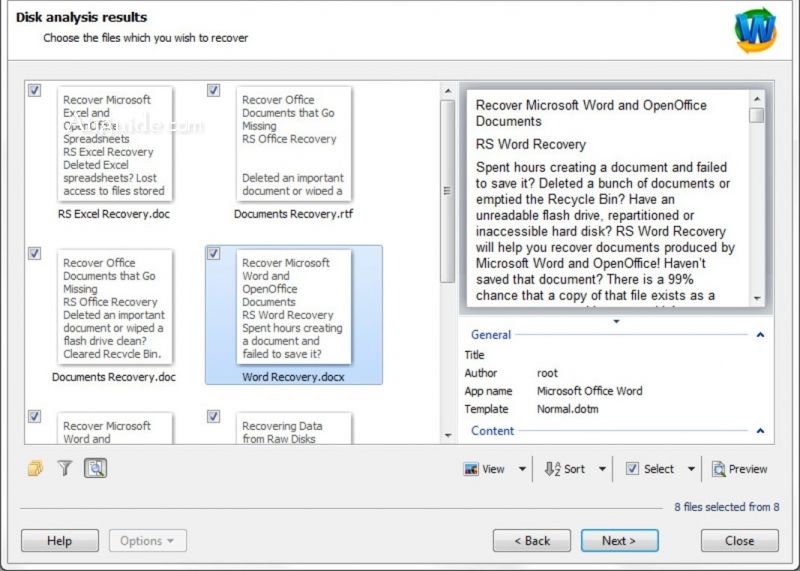Viewport: 800px width, 571px height.
Task: Click the 'Disk analysis results' heading
Action: pyautogui.click(x=81, y=17)
